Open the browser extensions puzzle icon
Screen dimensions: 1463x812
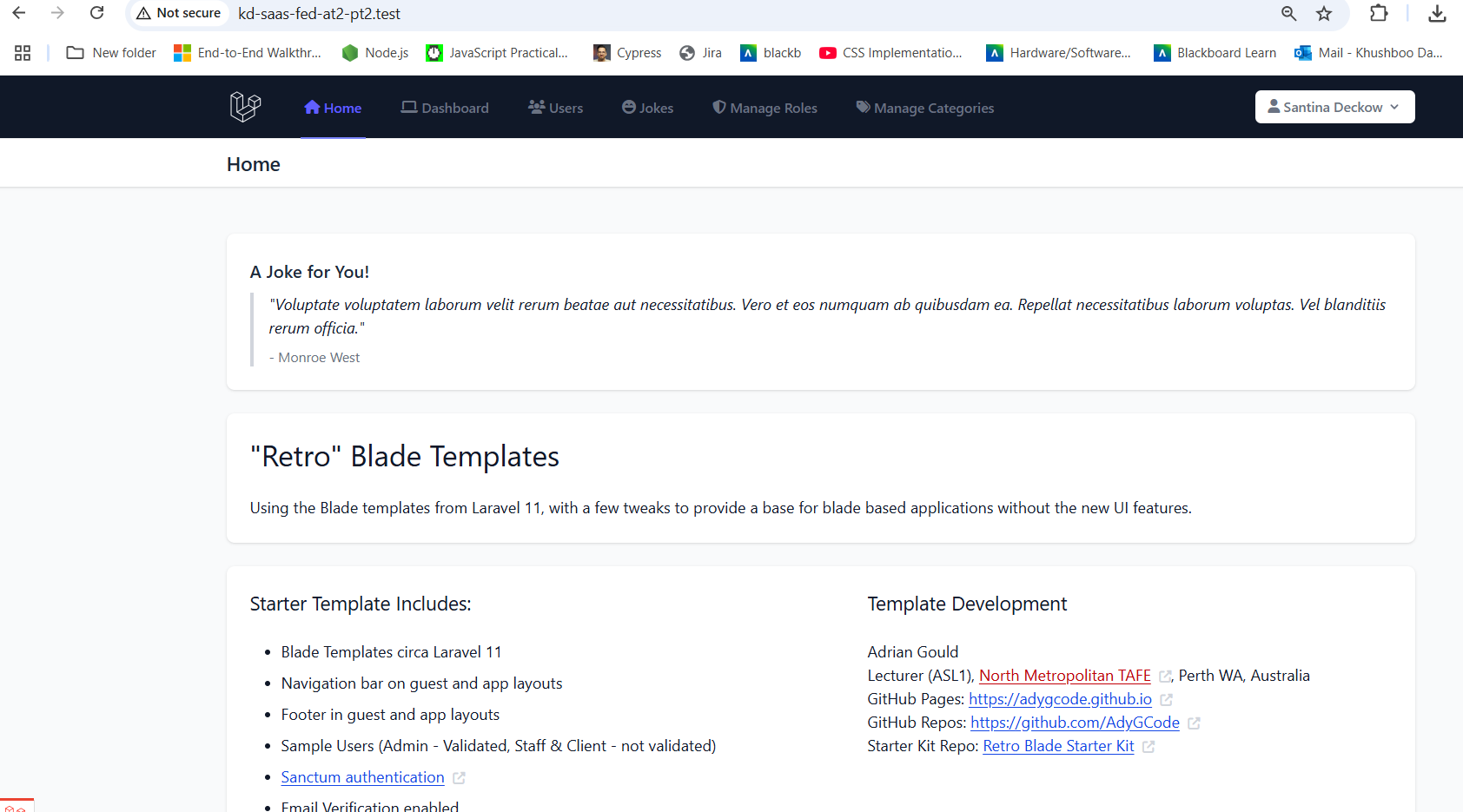coord(1378,13)
